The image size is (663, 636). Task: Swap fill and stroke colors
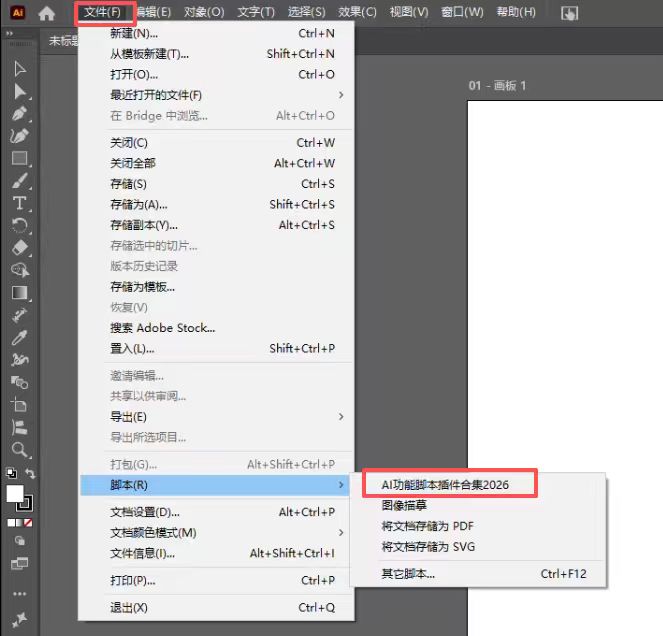pyautogui.click(x=31, y=473)
